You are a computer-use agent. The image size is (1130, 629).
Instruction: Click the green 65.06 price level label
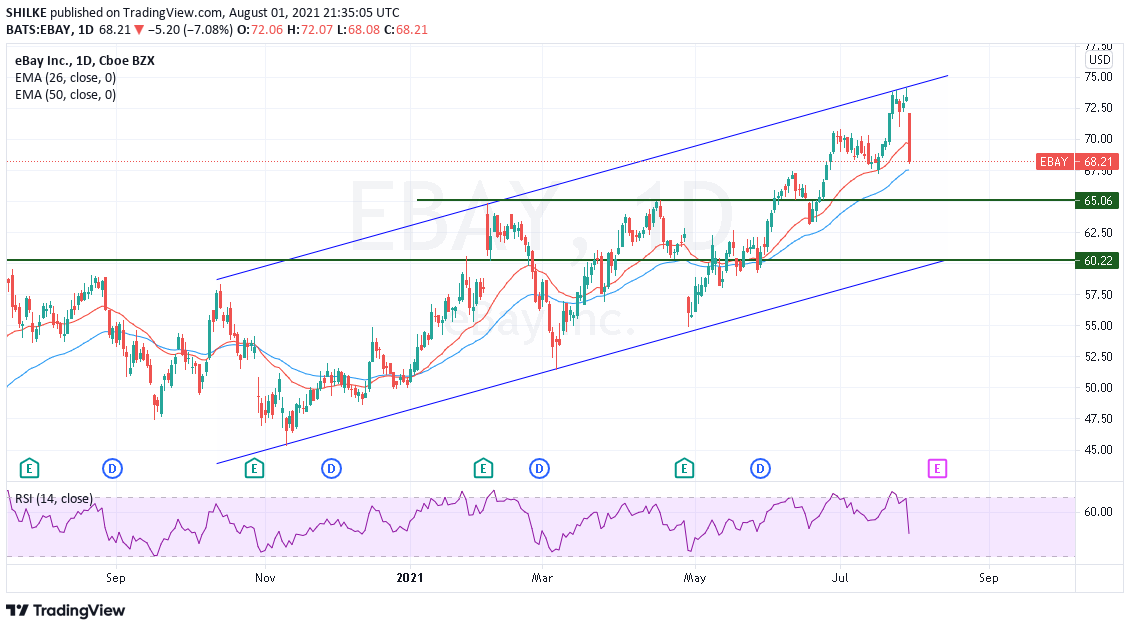click(x=1098, y=200)
